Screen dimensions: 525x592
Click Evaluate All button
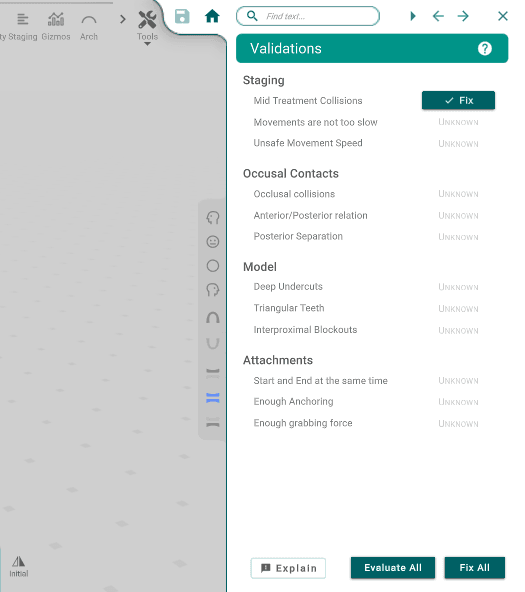[393, 568]
